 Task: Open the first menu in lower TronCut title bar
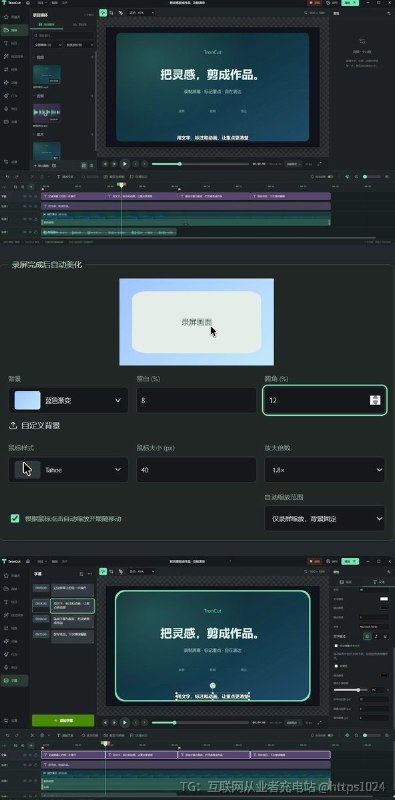pos(41,561)
